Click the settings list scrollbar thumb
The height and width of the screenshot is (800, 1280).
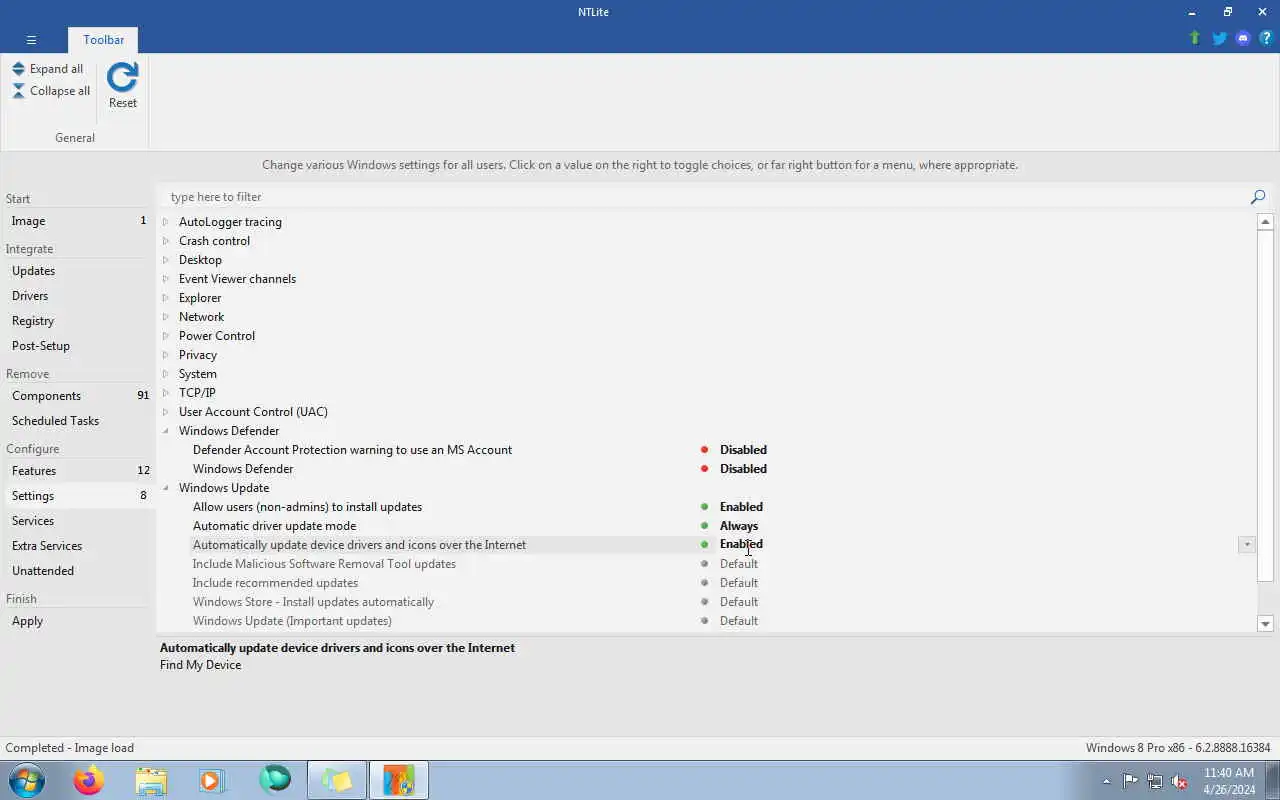1265,405
